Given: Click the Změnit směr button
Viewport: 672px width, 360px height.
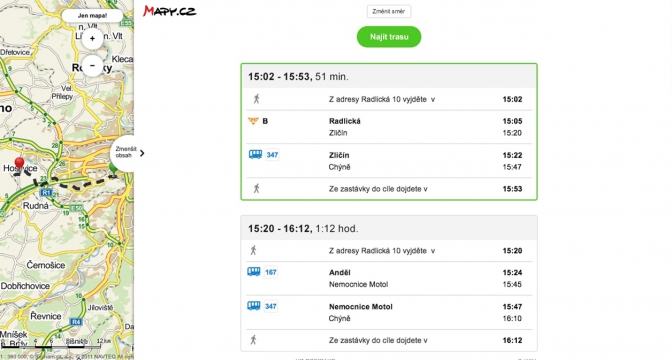Looking at the screenshot, I should coord(389,12).
